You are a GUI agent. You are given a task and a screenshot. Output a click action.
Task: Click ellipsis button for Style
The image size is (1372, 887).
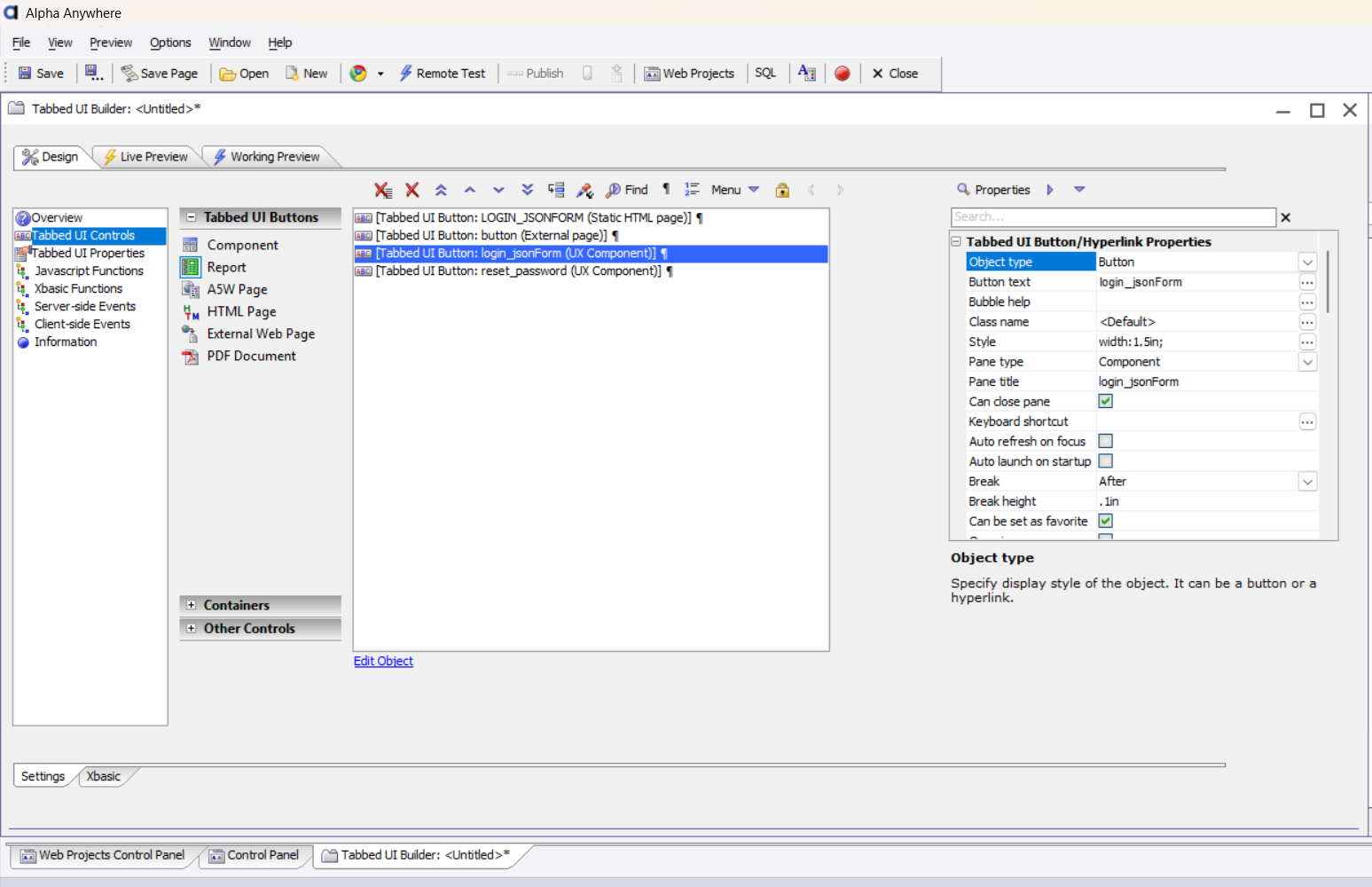(x=1307, y=342)
